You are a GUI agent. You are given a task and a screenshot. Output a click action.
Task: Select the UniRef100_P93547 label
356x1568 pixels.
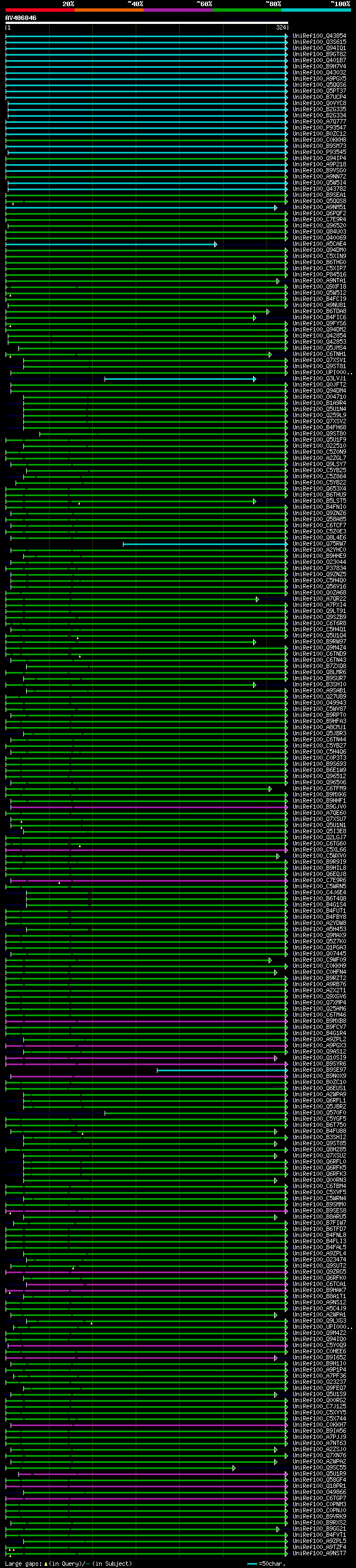[319, 127]
